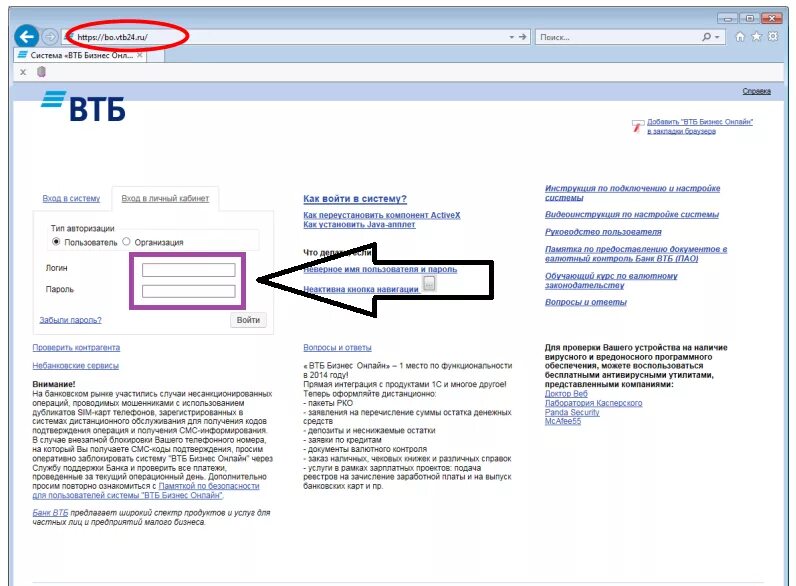This screenshot has height=586, width=796.
Task: Open Видеоинструкция по настройке системы link
Action: coord(632,215)
